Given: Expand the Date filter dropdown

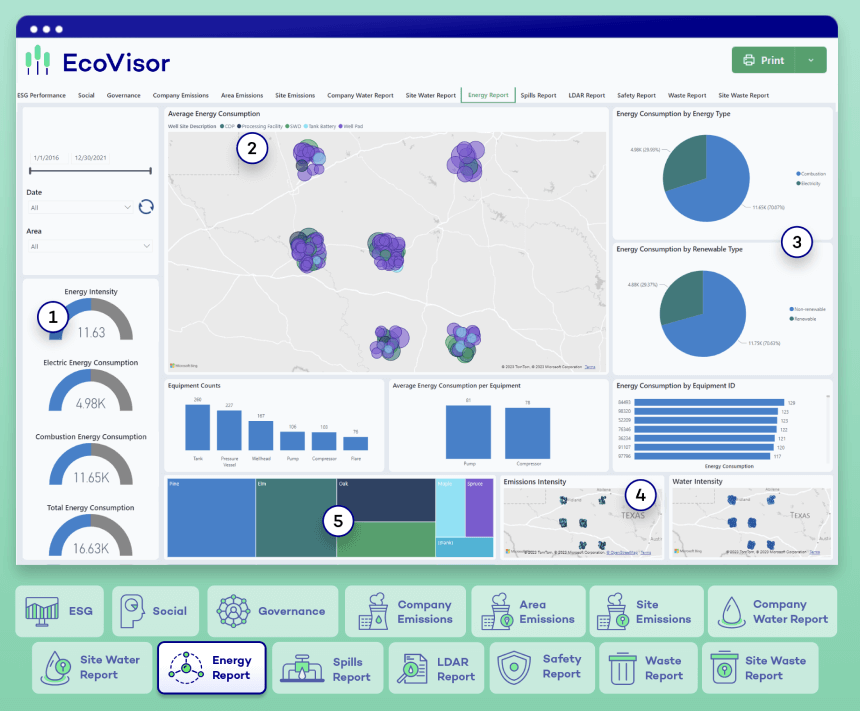Looking at the screenshot, I should pos(82,207).
